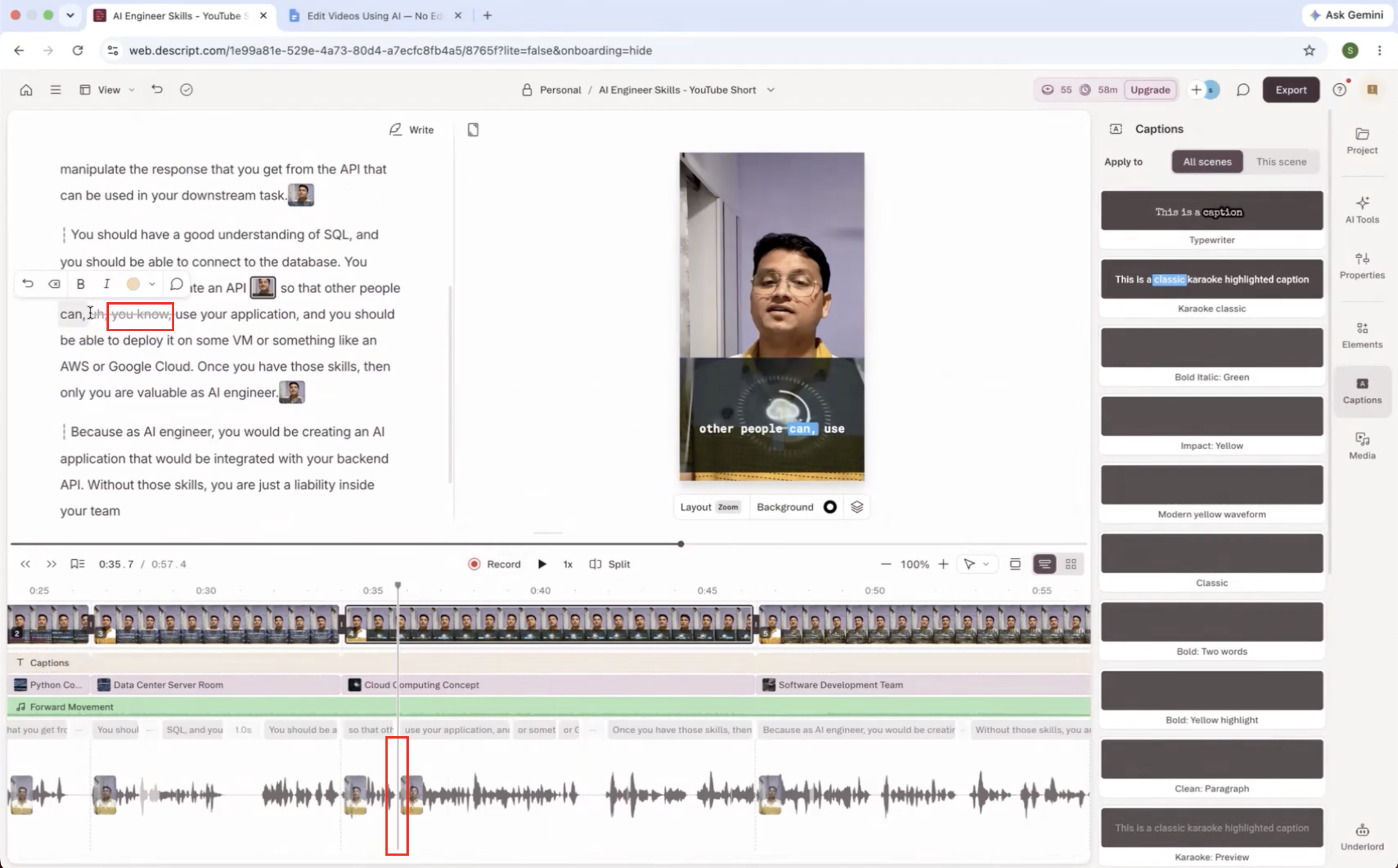
Task: Click the Export button
Action: click(x=1290, y=90)
